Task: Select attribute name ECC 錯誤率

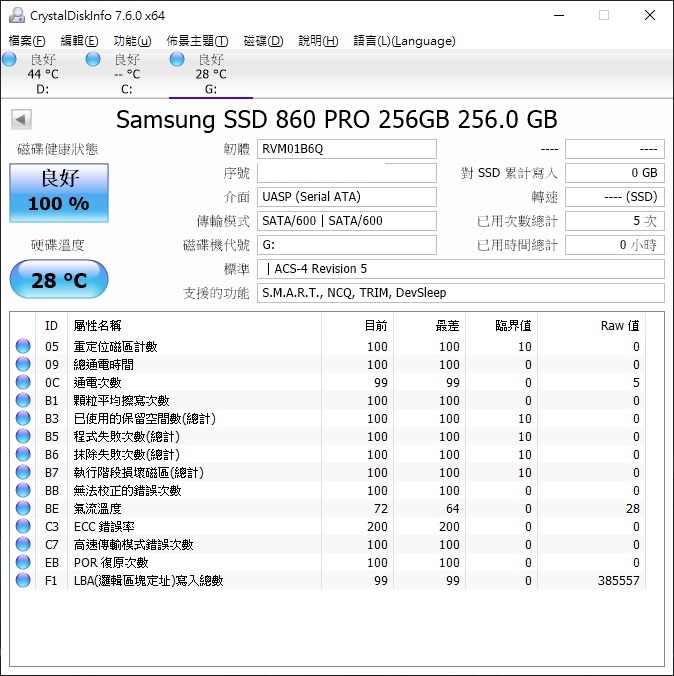Action: pos(104,526)
